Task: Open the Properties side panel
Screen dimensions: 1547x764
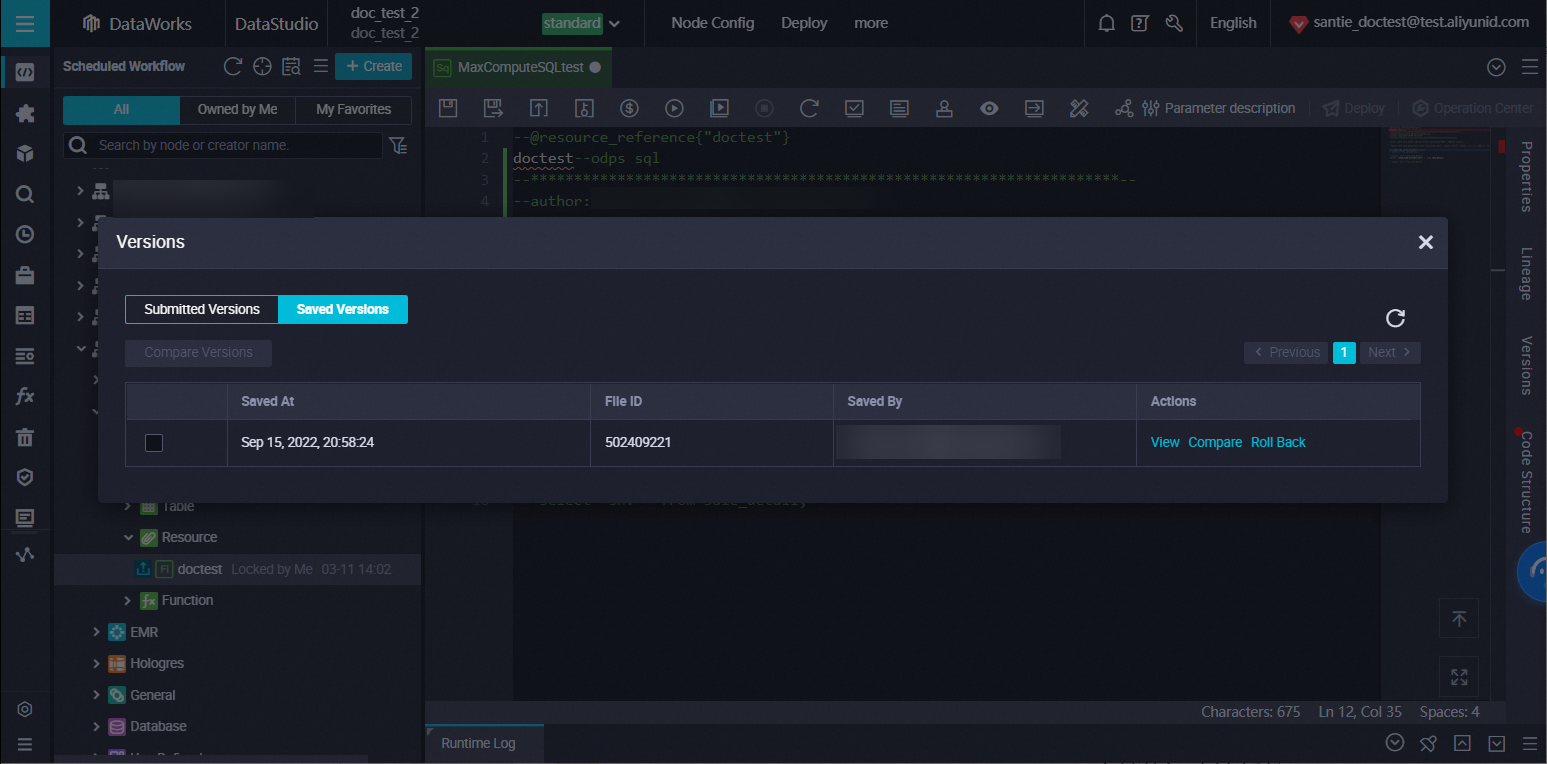Action: pos(1526,176)
